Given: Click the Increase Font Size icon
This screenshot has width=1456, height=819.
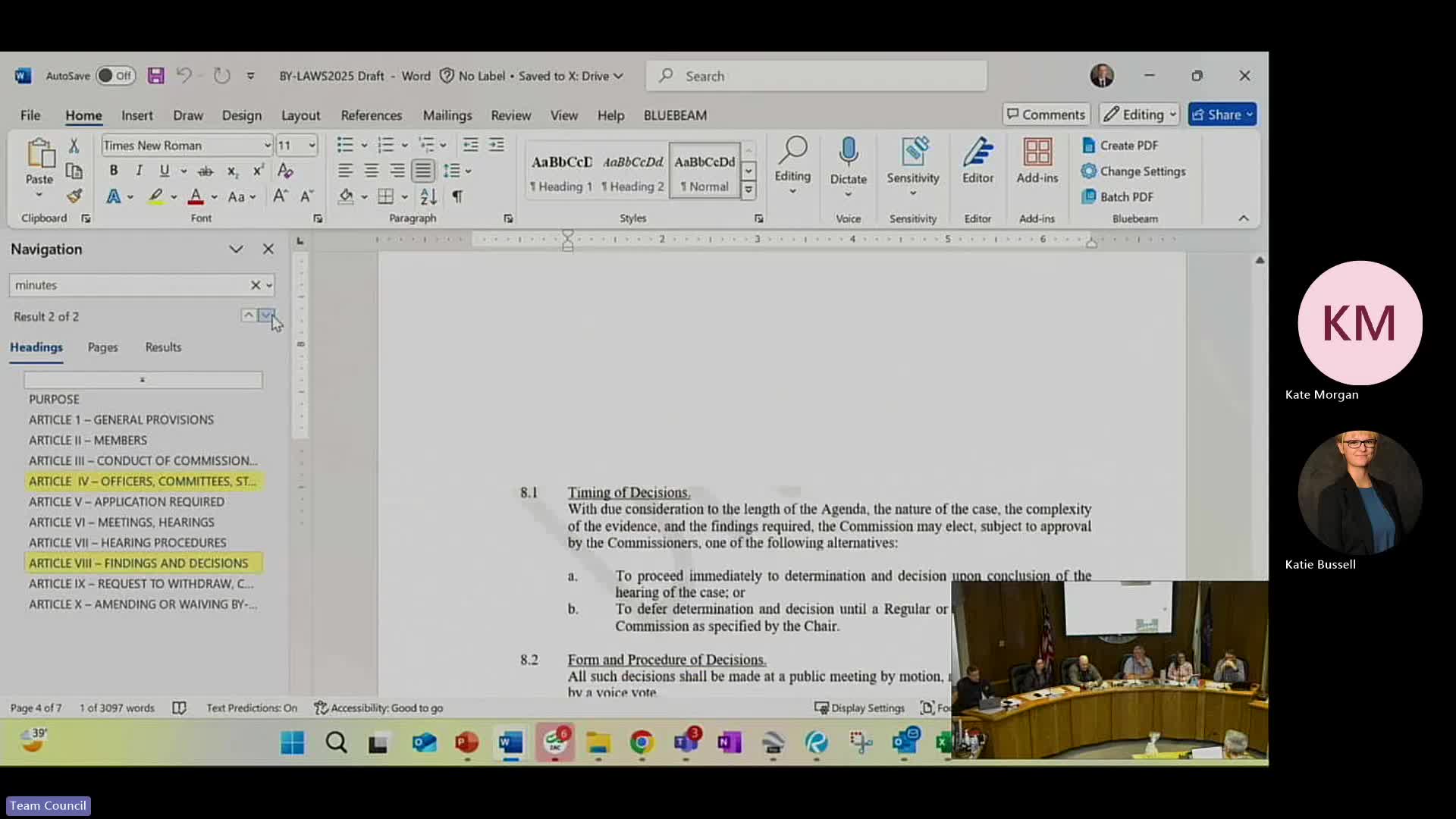Looking at the screenshot, I should point(280,195).
